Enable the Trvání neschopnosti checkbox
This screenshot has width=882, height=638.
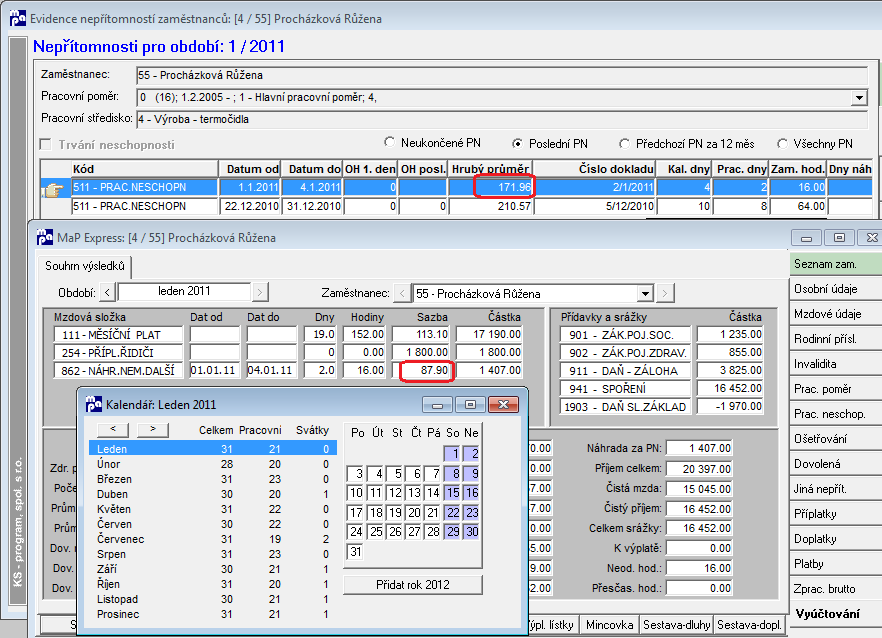point(46,145)
